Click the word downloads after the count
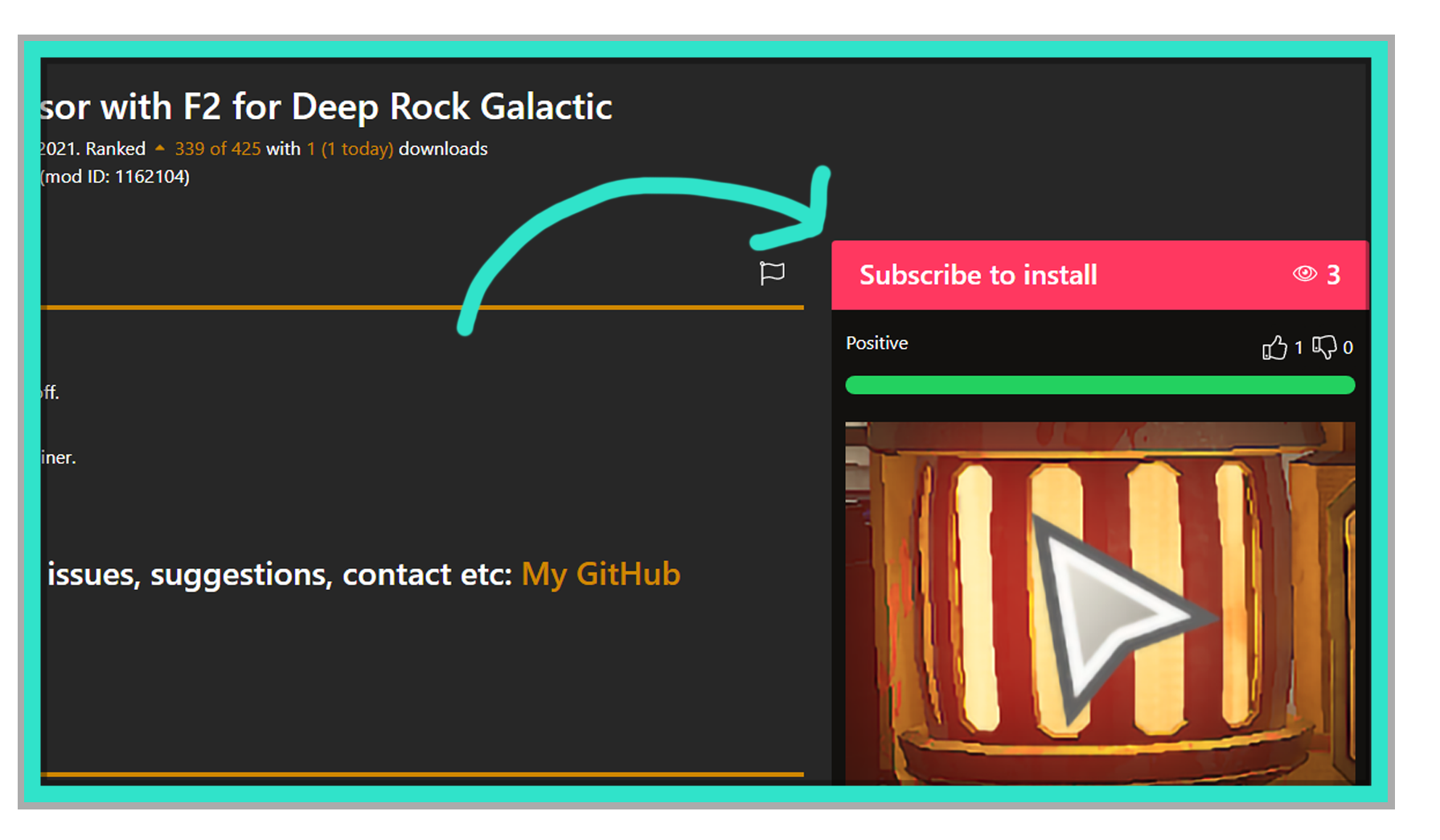 443,149
